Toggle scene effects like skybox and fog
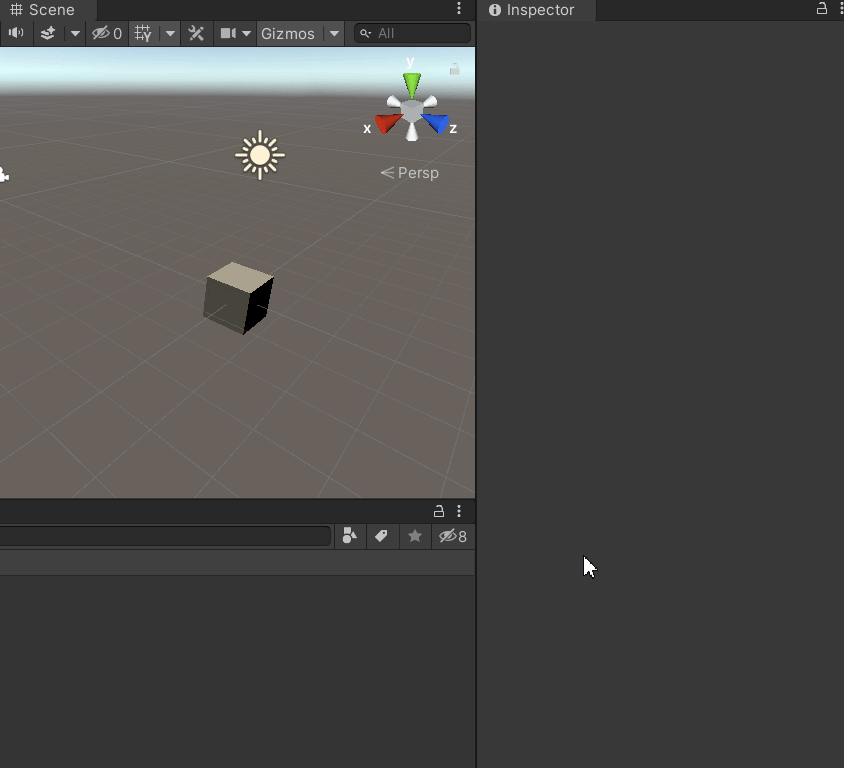 coord(48,33)
